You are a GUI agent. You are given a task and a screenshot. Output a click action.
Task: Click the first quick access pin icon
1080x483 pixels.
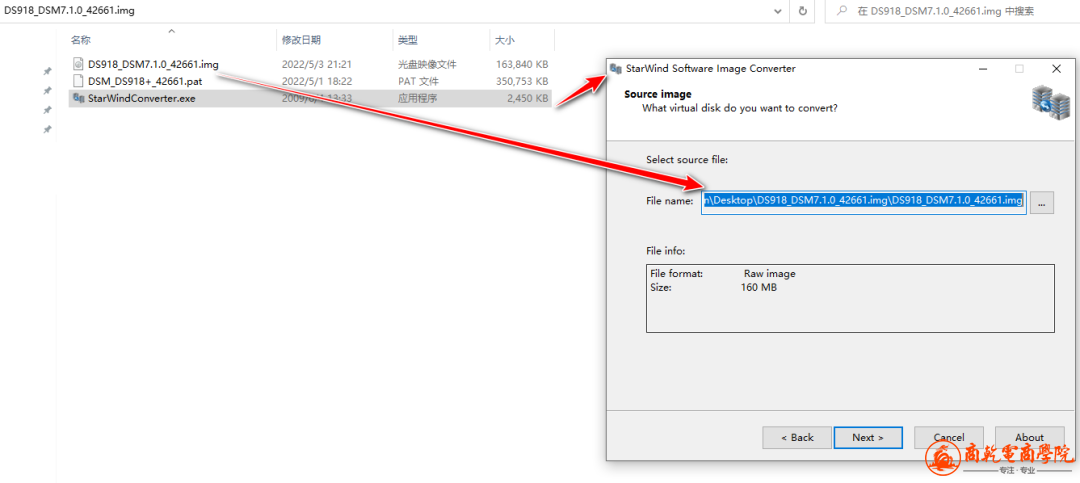click(x=48, y=71)
